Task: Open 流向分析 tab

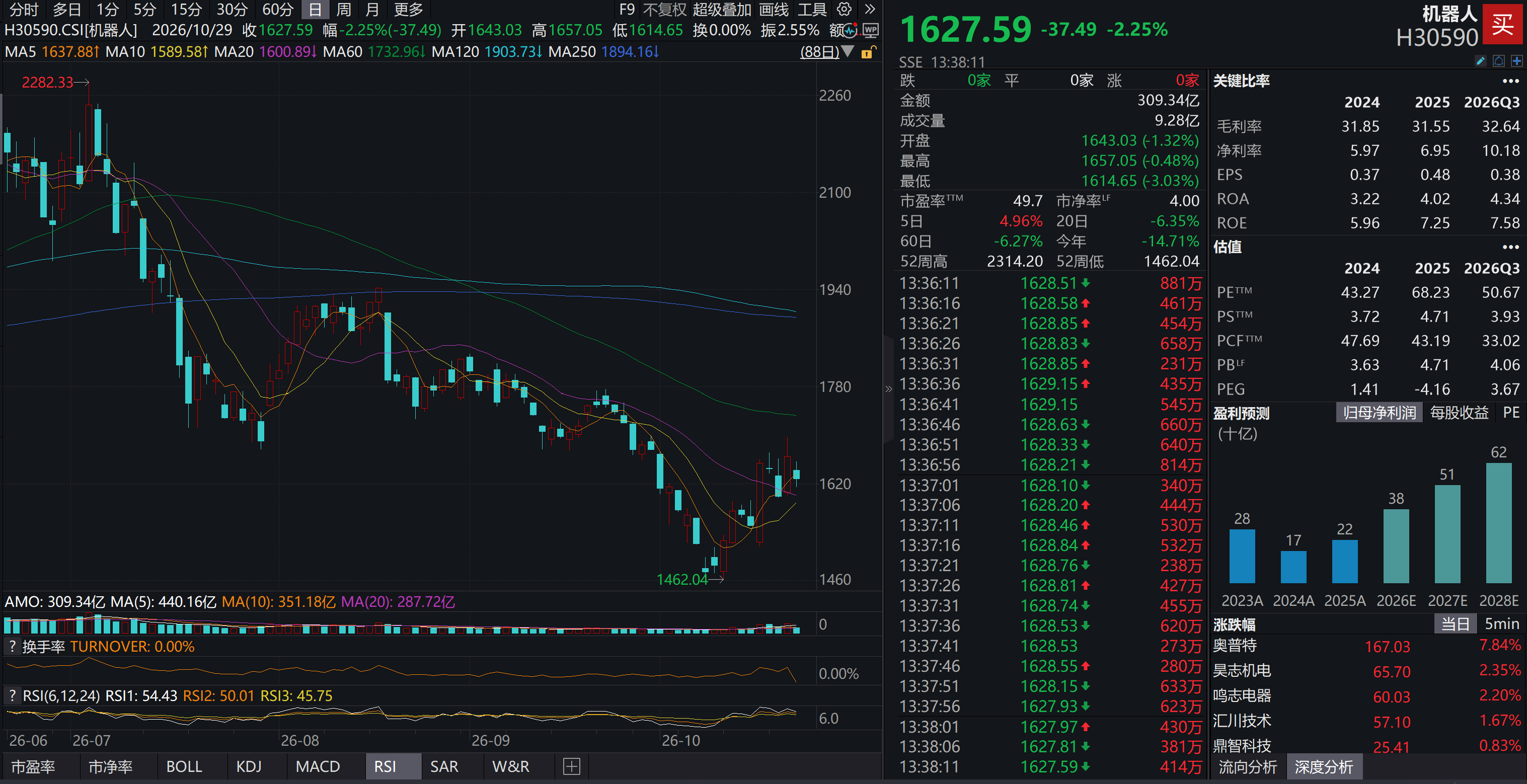Action: coord(1247,767)
